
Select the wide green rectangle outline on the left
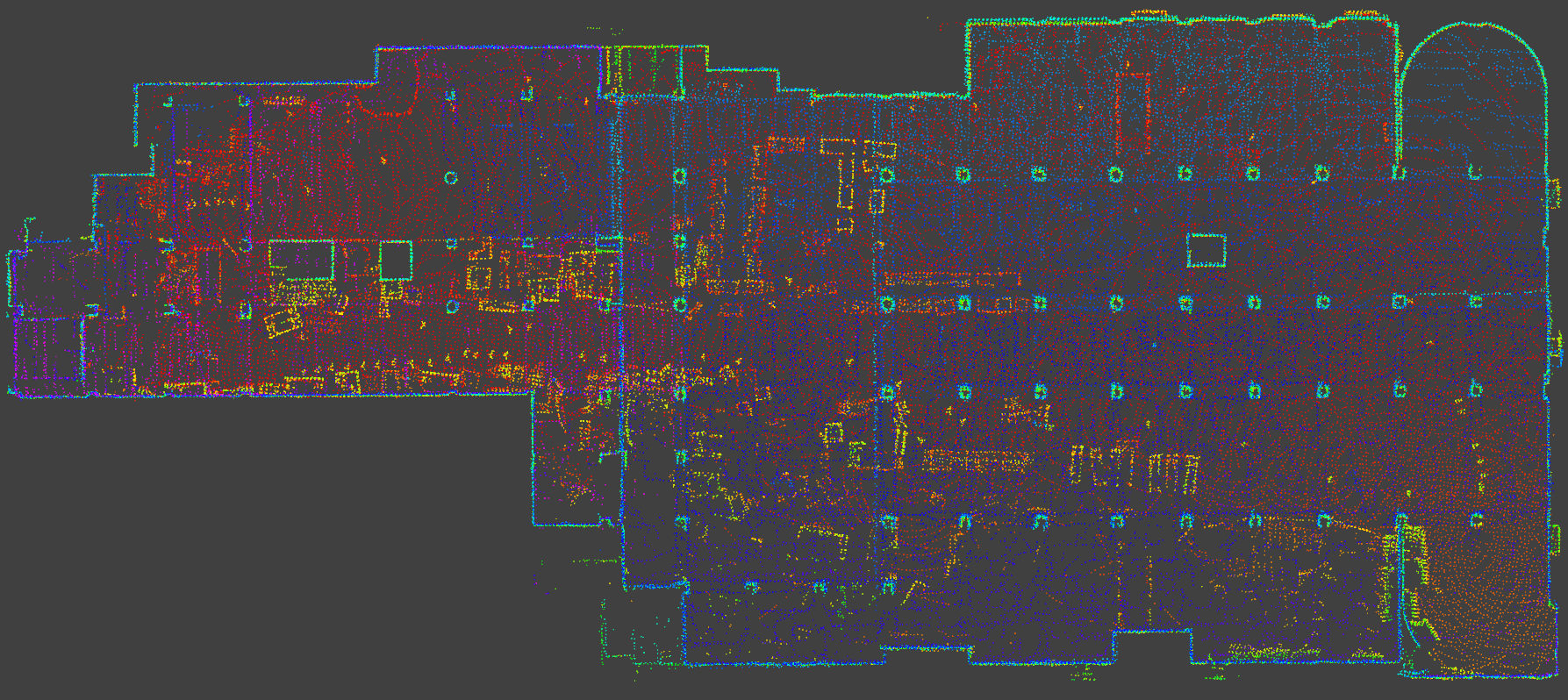302,260
